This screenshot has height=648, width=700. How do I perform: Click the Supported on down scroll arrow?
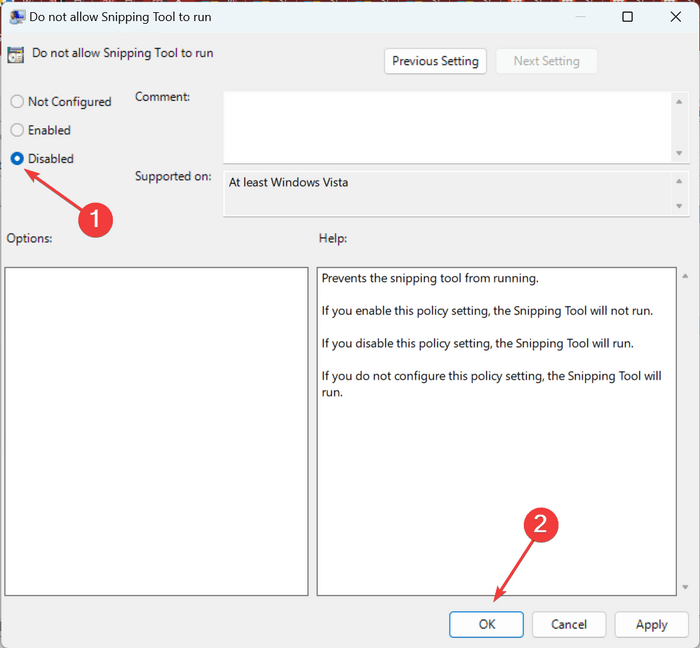click(x=679, y=206)
